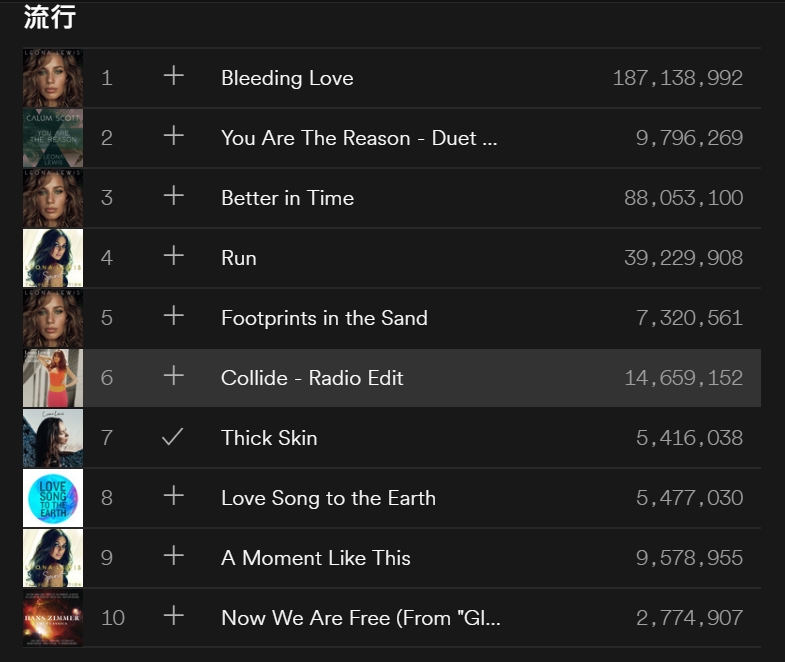Viewport: 785px width, 662px height.
Task: Click the Better in Time title
Action: pyautogui.click(x=287, y=198)
